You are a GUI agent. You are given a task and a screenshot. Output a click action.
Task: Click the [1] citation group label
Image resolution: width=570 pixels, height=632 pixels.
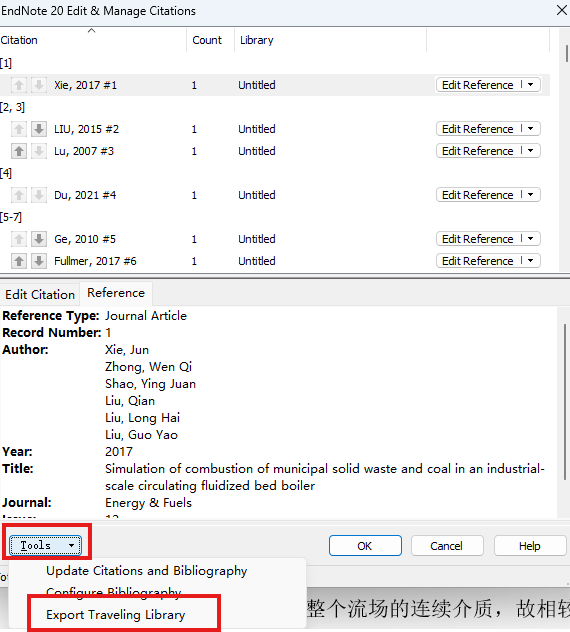point(6,63)
